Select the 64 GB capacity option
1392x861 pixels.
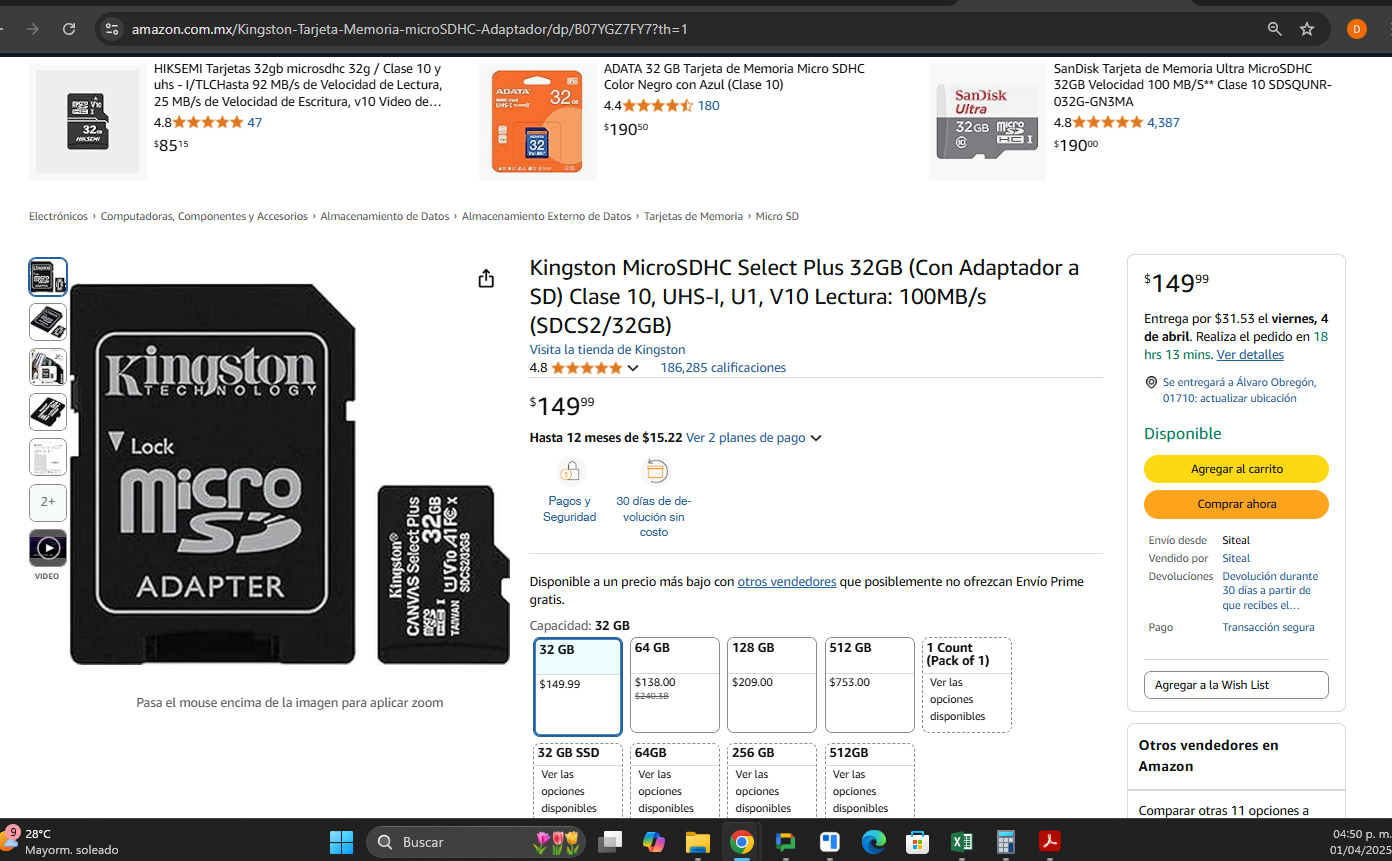tap(675, 685)
